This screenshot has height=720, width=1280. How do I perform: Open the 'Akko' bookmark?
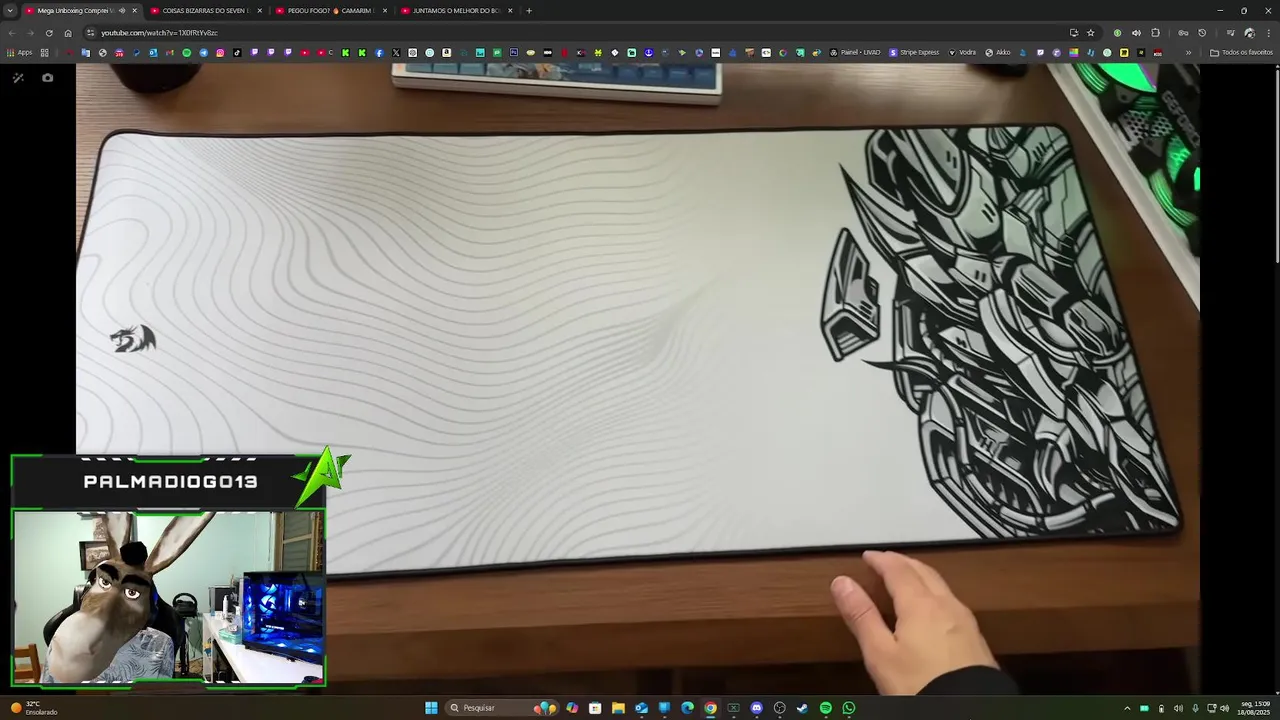998,53
